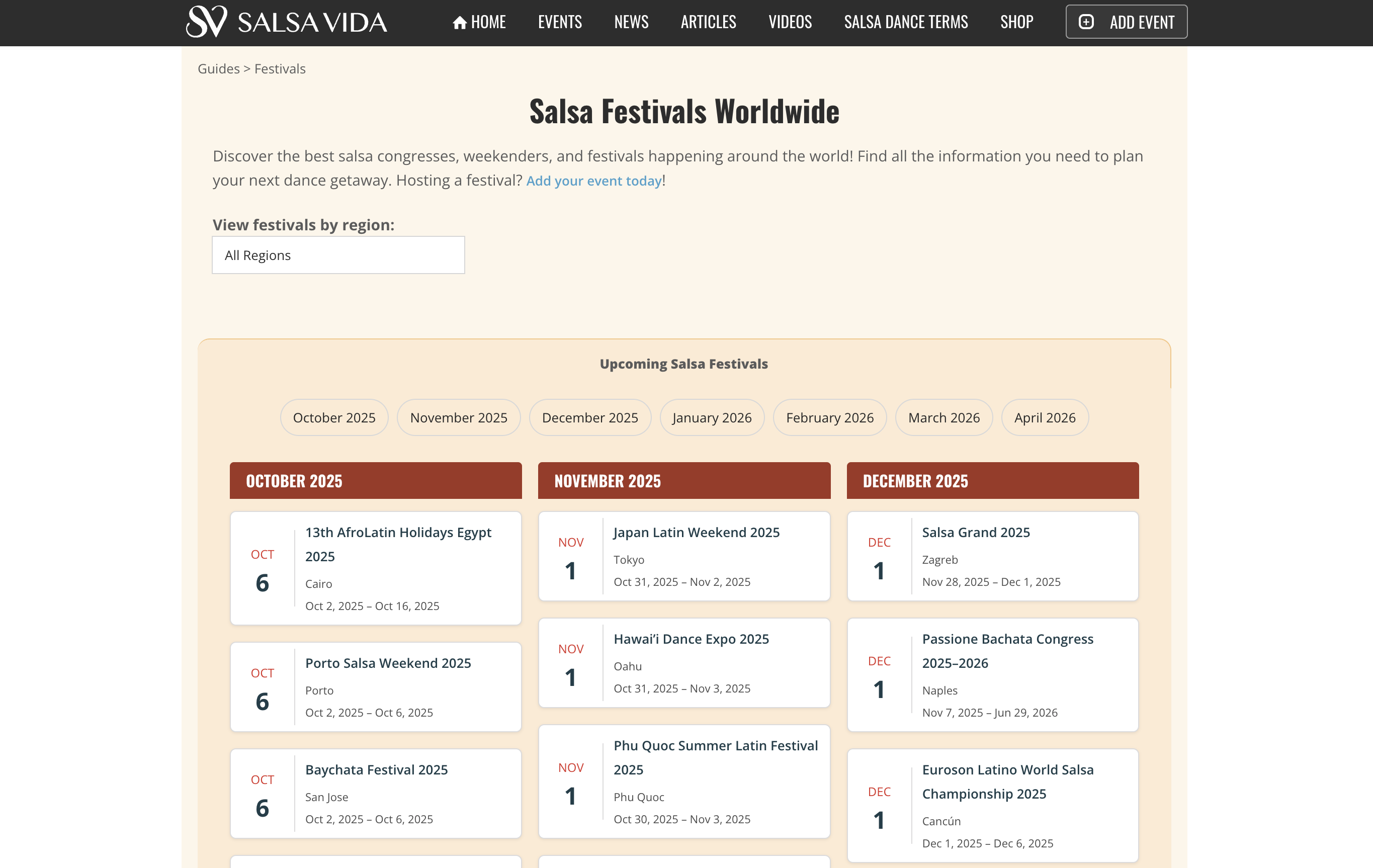The height and width of the screenshot is (868, 1373).
Task: Open Salsa Dance Terms page
Action: (x=905, y=22)
